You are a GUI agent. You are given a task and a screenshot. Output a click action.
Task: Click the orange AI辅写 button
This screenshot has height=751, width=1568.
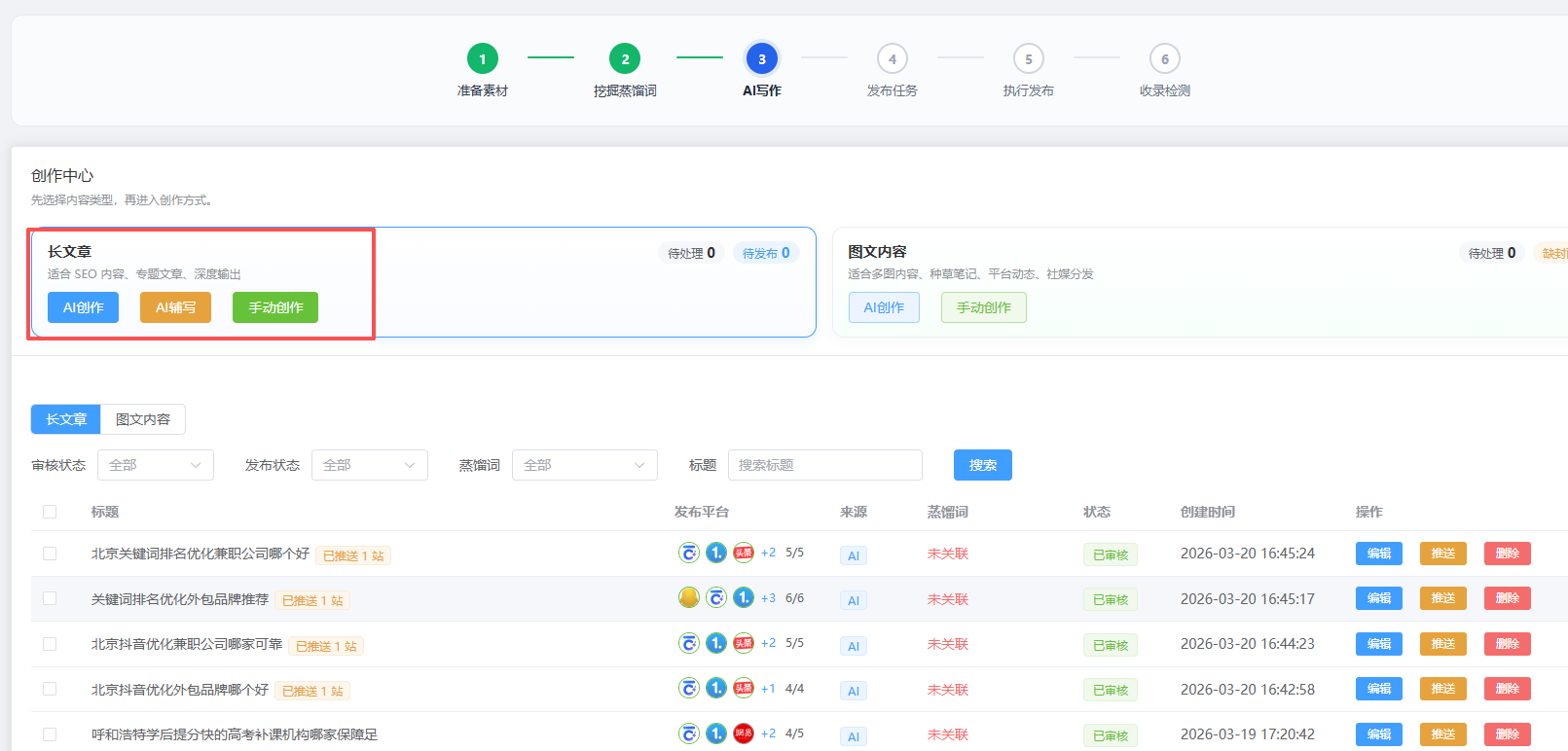coord(175,307)
